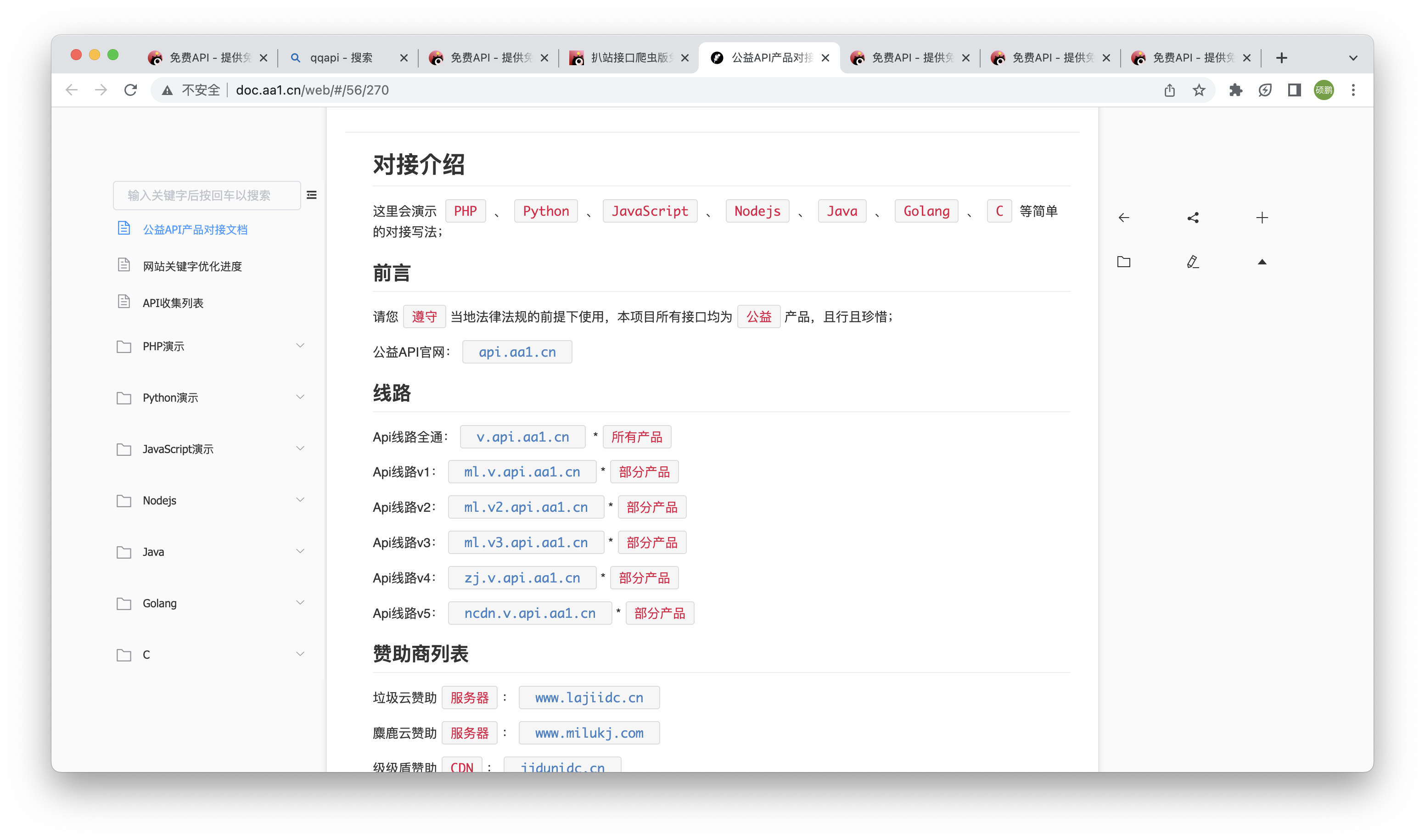Expand the C folder chevron
1425x840 pixels.
[300, 654]
